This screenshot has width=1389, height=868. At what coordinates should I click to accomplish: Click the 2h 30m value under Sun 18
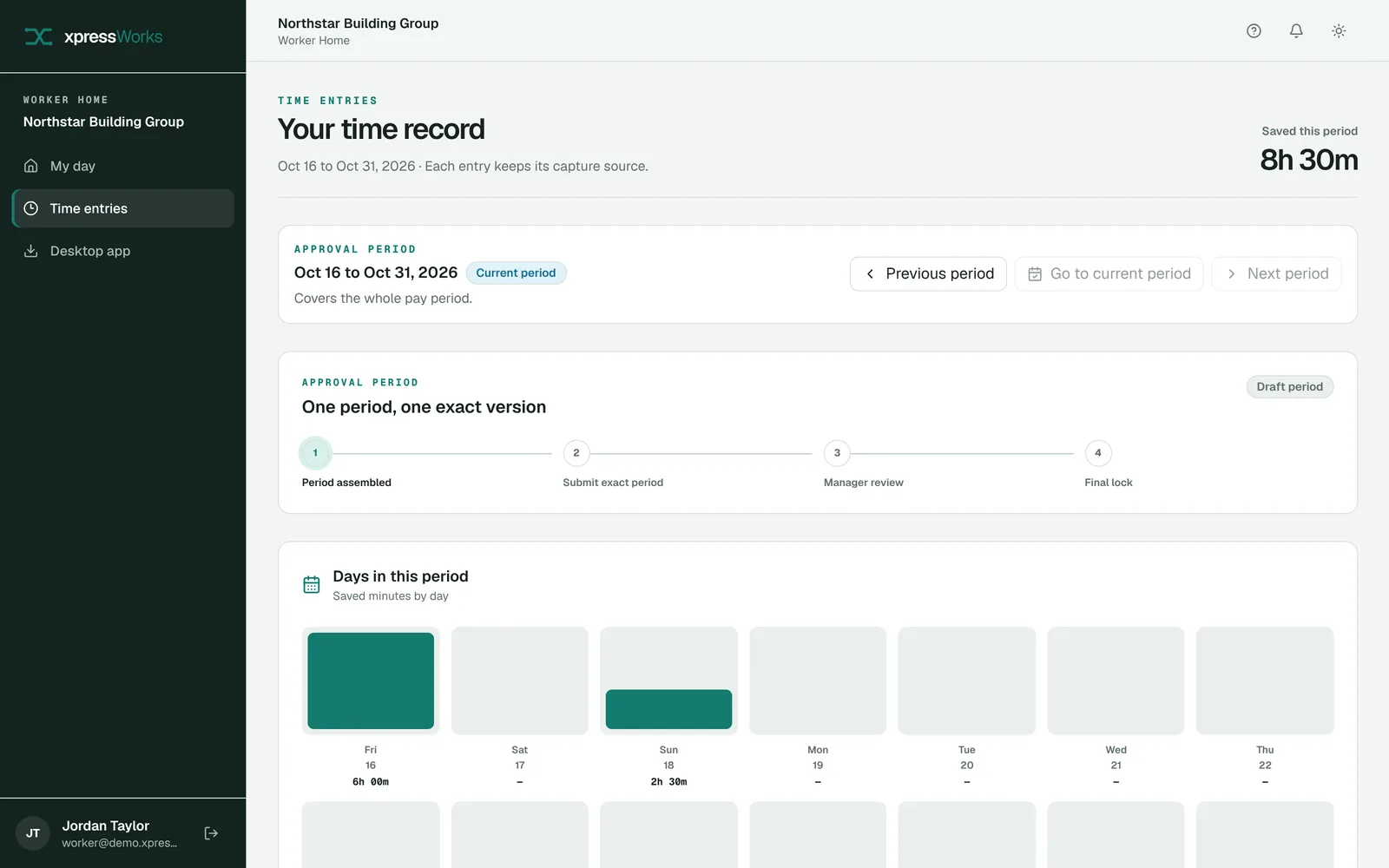coord(668,782)
